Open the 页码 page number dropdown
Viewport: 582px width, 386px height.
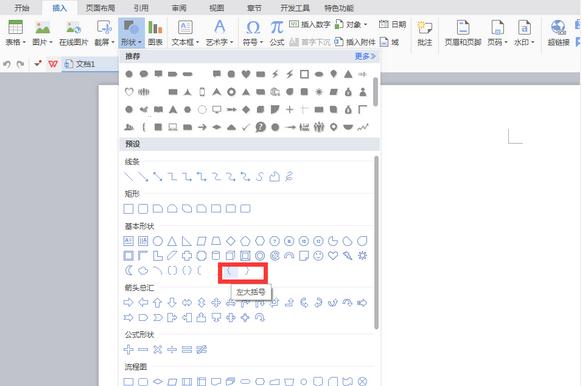497,33
